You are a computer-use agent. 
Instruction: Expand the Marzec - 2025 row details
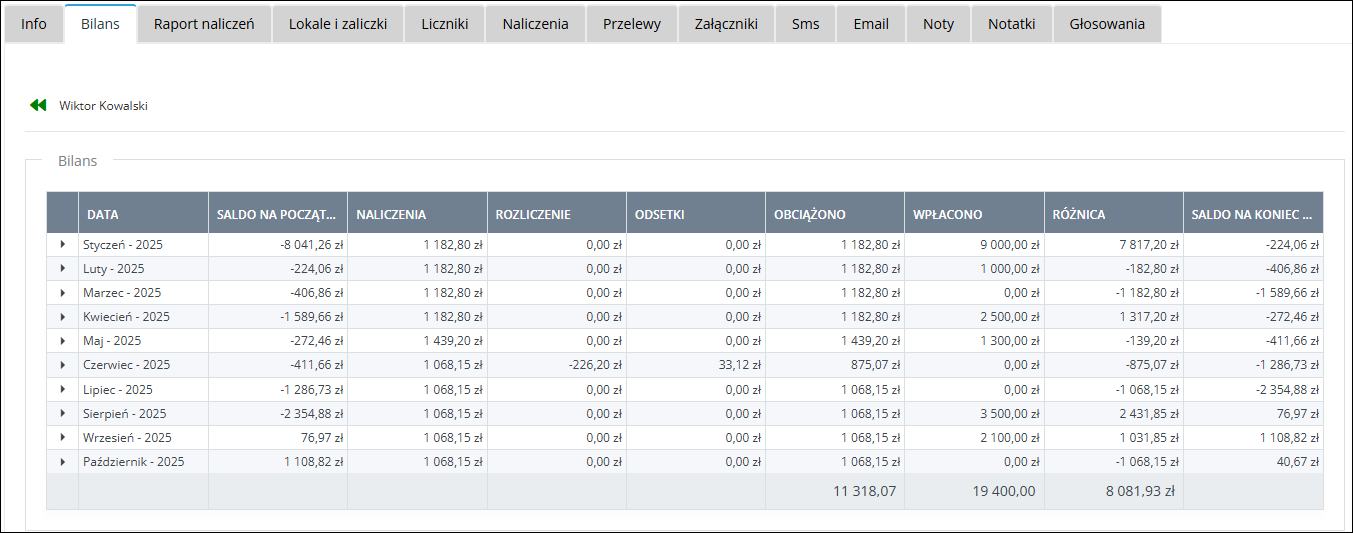coord(62,292)
